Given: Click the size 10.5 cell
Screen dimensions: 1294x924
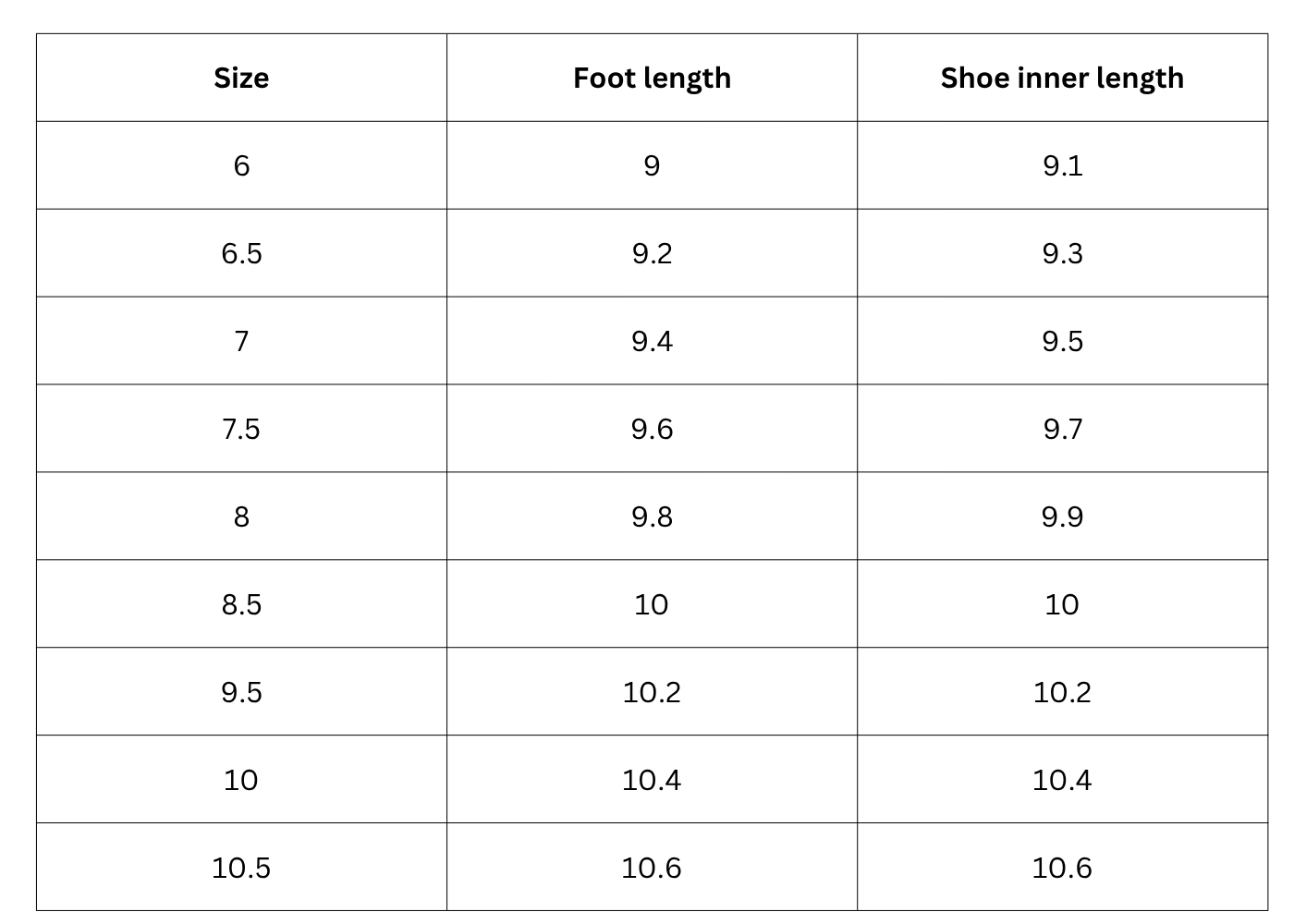Looking at the screenshot, I should [x=241, y=868].
